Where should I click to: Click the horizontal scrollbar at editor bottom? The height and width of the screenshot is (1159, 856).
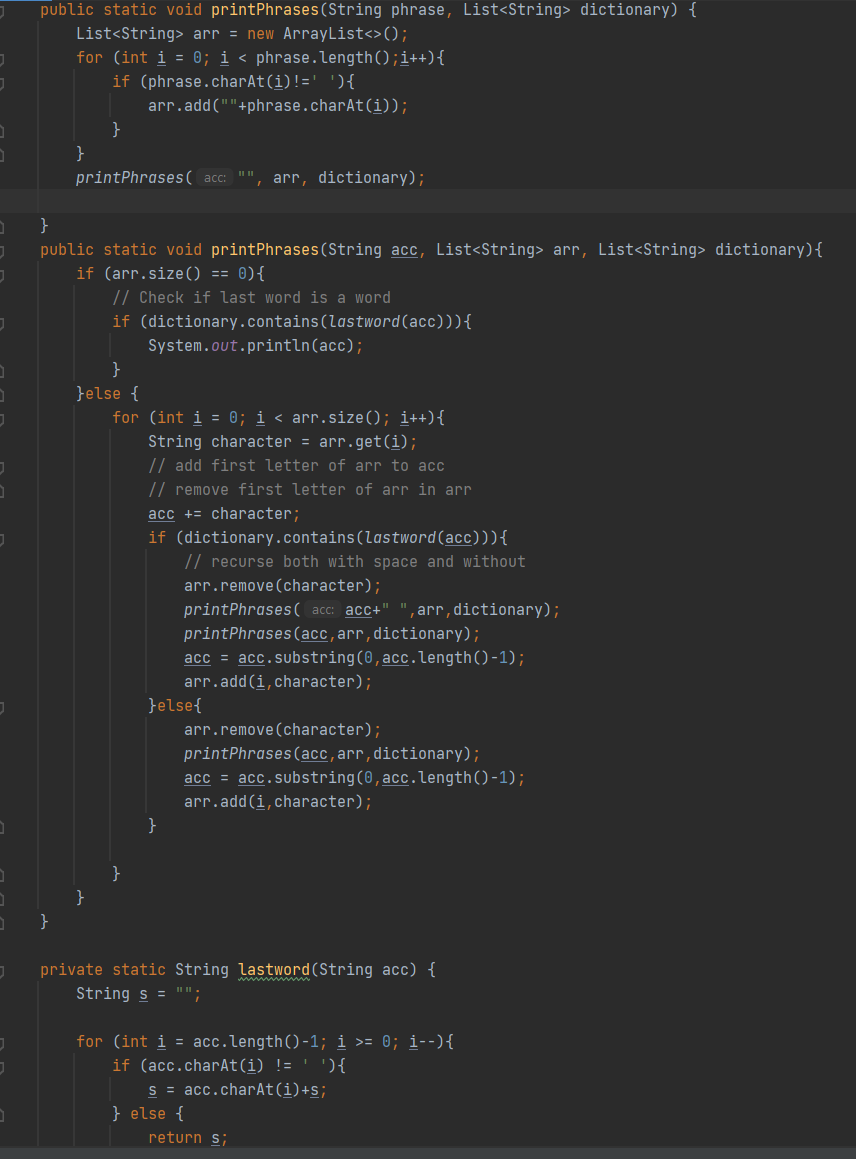pyautogui.click(x=428, y=1152)
